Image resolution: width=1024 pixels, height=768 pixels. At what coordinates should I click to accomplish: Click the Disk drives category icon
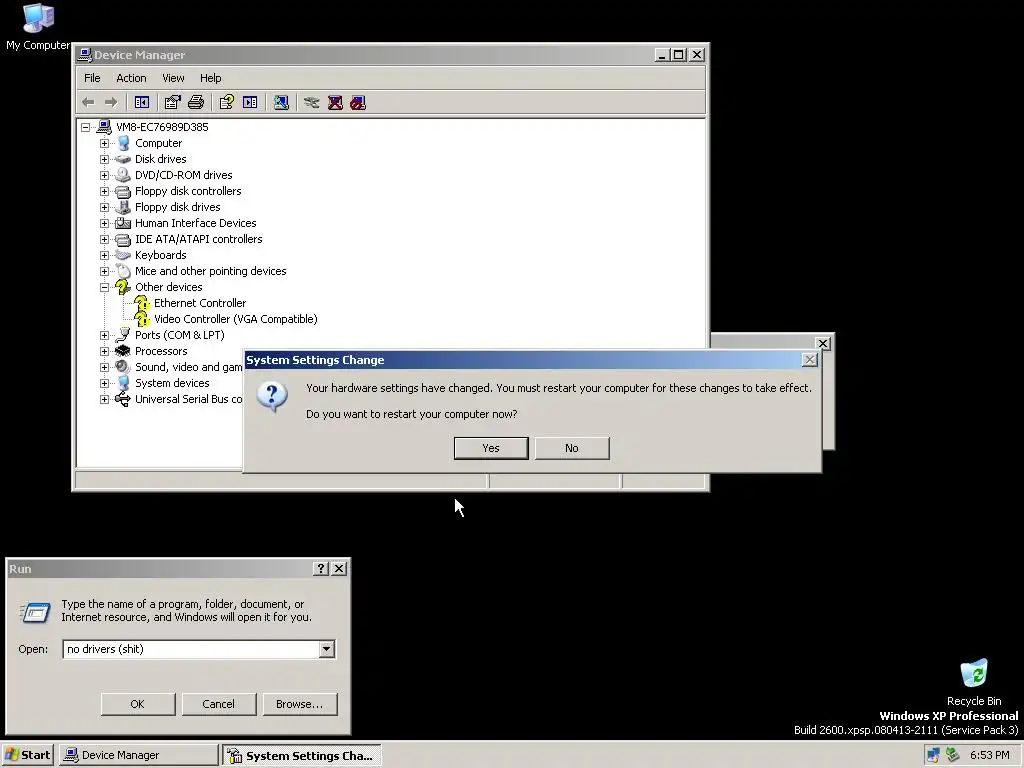pos(123,159)
